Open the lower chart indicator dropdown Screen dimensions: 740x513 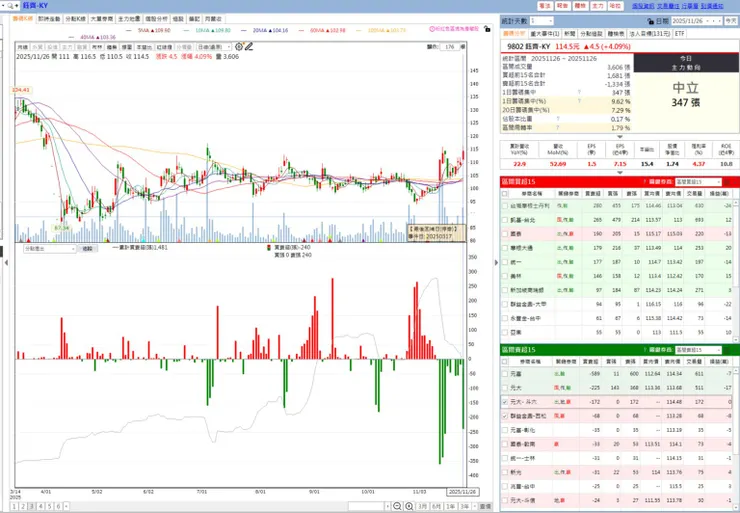pyautogui.click(x=50, y=248)
